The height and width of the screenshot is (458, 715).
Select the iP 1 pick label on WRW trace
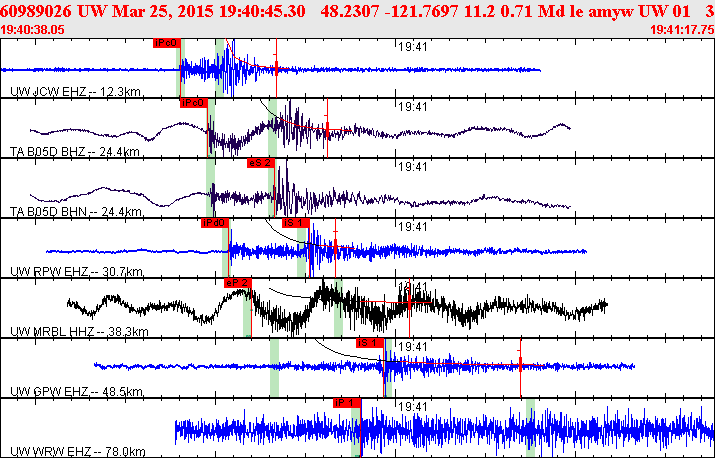pos(347,403)
